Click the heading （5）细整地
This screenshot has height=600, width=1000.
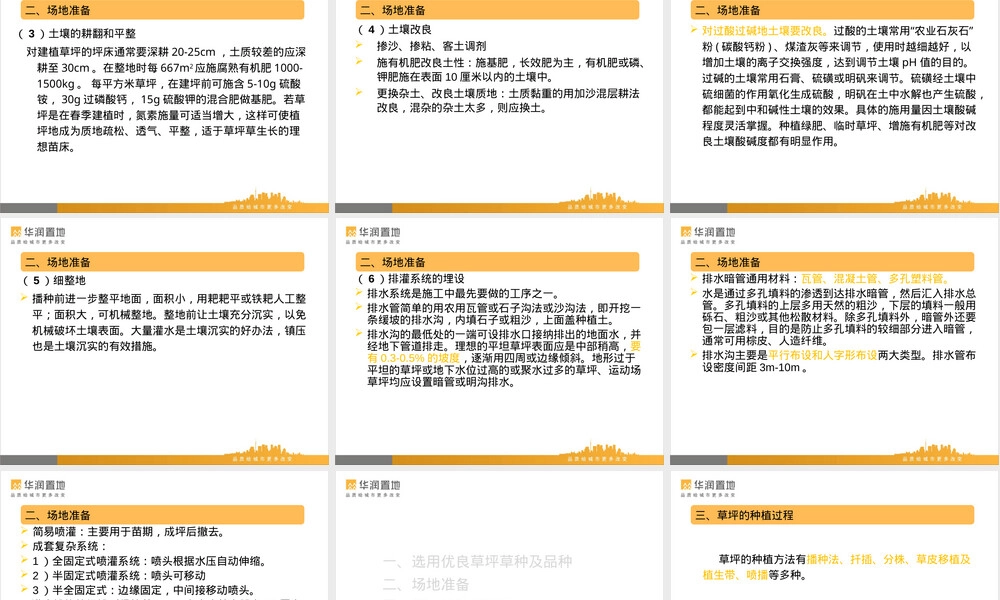[54, 281]
